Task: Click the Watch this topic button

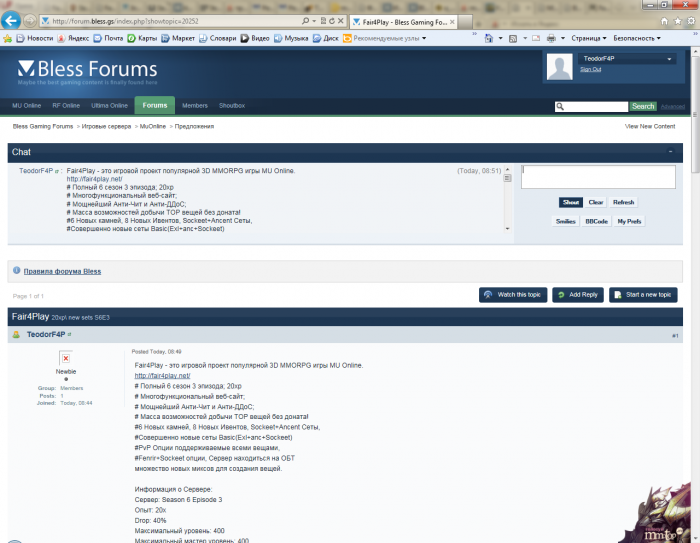Action: (x=512, y=295)
